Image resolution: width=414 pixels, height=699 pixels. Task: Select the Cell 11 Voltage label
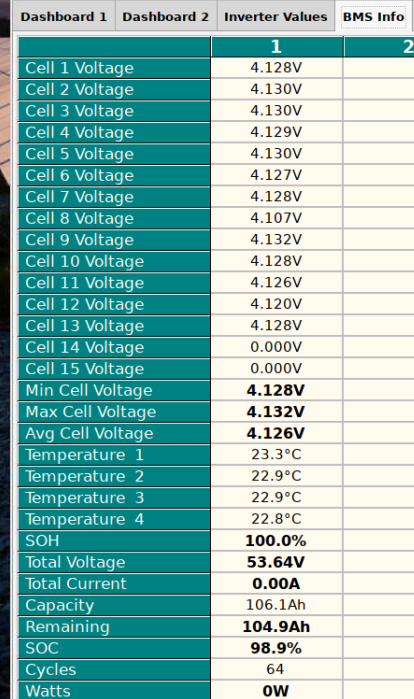point(85,283)
